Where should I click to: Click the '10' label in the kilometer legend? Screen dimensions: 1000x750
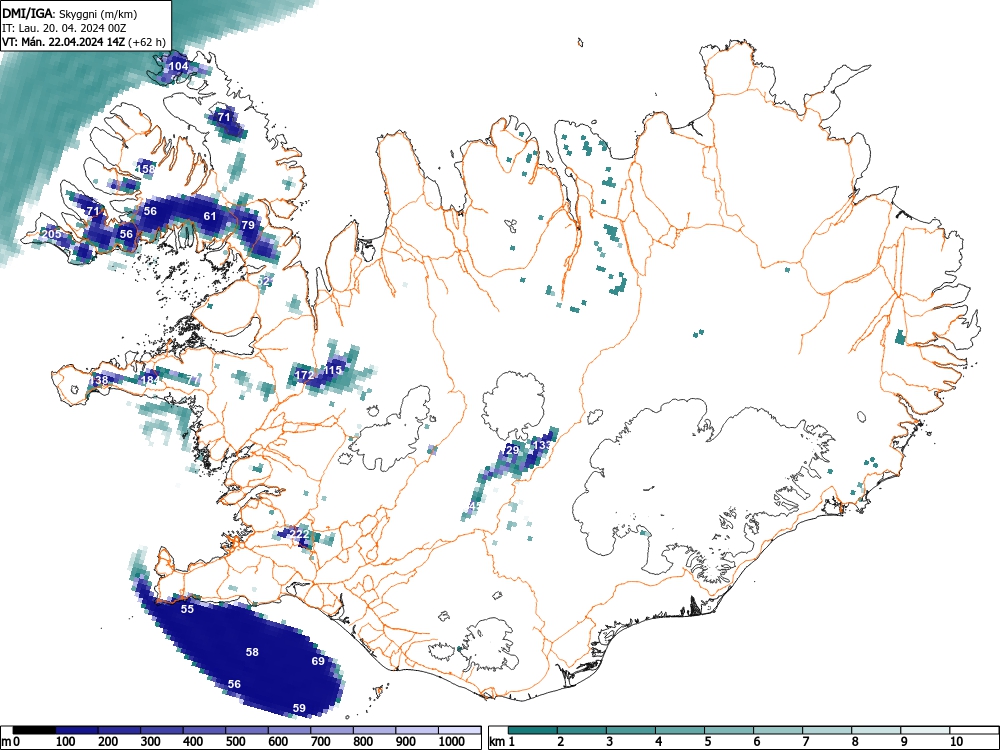956,741
